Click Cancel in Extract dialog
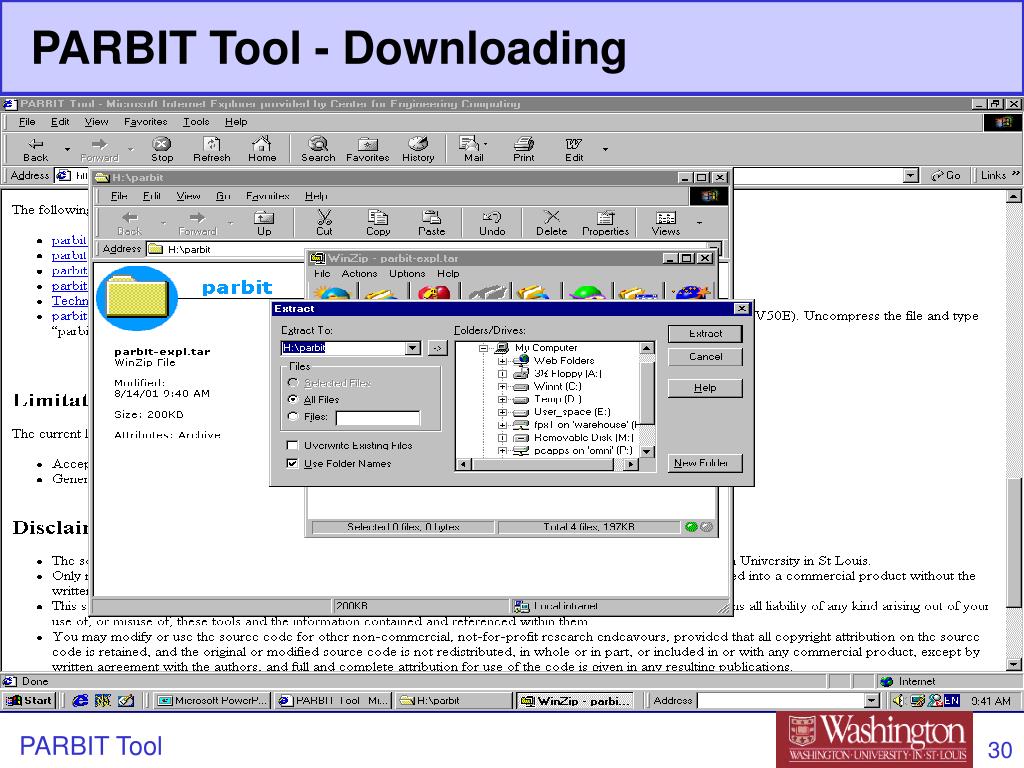Viewport: 1024px width, 768px height. point(705,357)
